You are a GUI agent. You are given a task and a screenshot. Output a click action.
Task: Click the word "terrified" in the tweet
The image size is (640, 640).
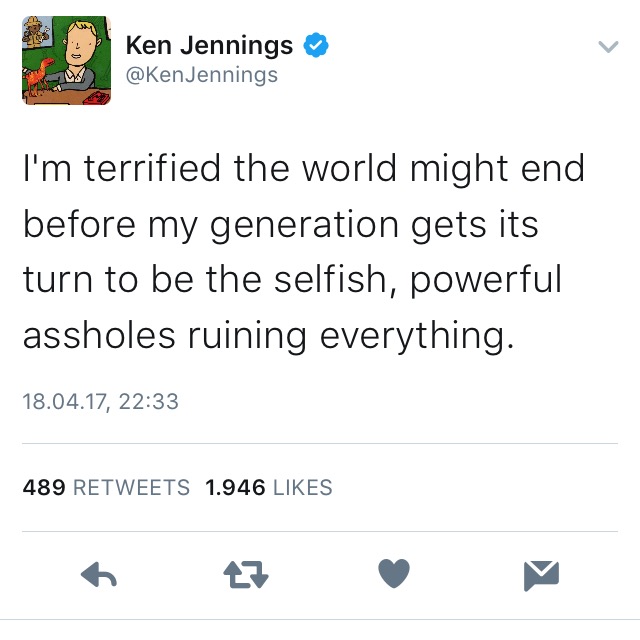click(x=152, y=169)
